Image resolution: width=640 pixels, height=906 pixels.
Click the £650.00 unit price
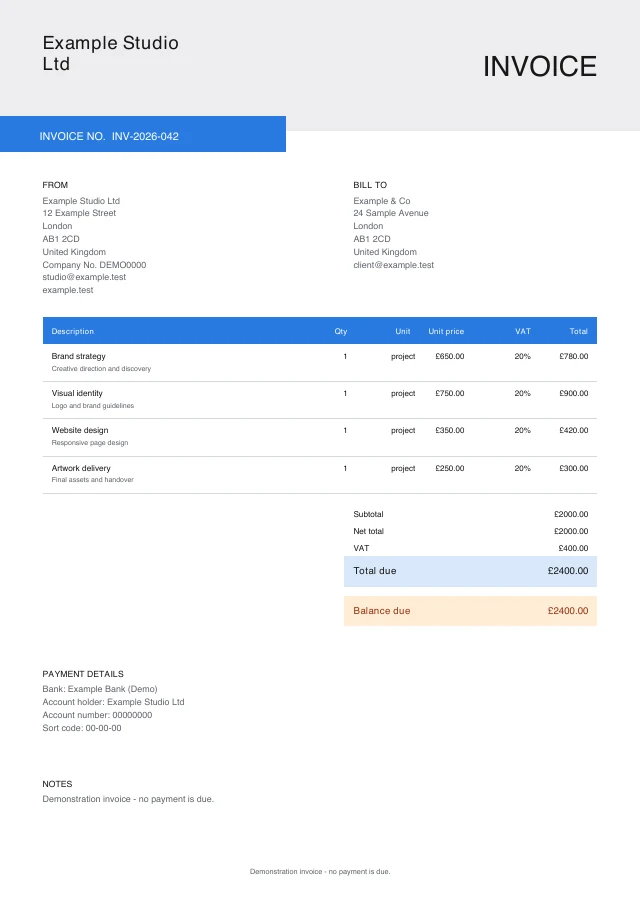(x=449, y=356)
